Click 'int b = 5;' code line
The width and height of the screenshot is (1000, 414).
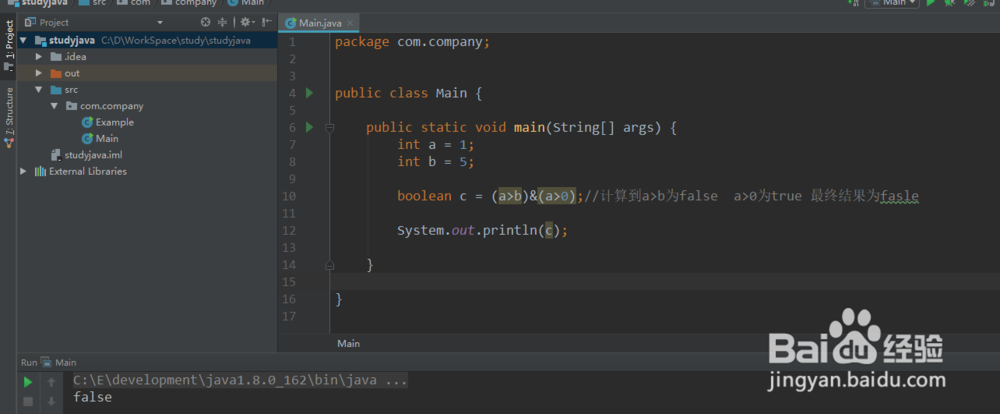(436, 162)
